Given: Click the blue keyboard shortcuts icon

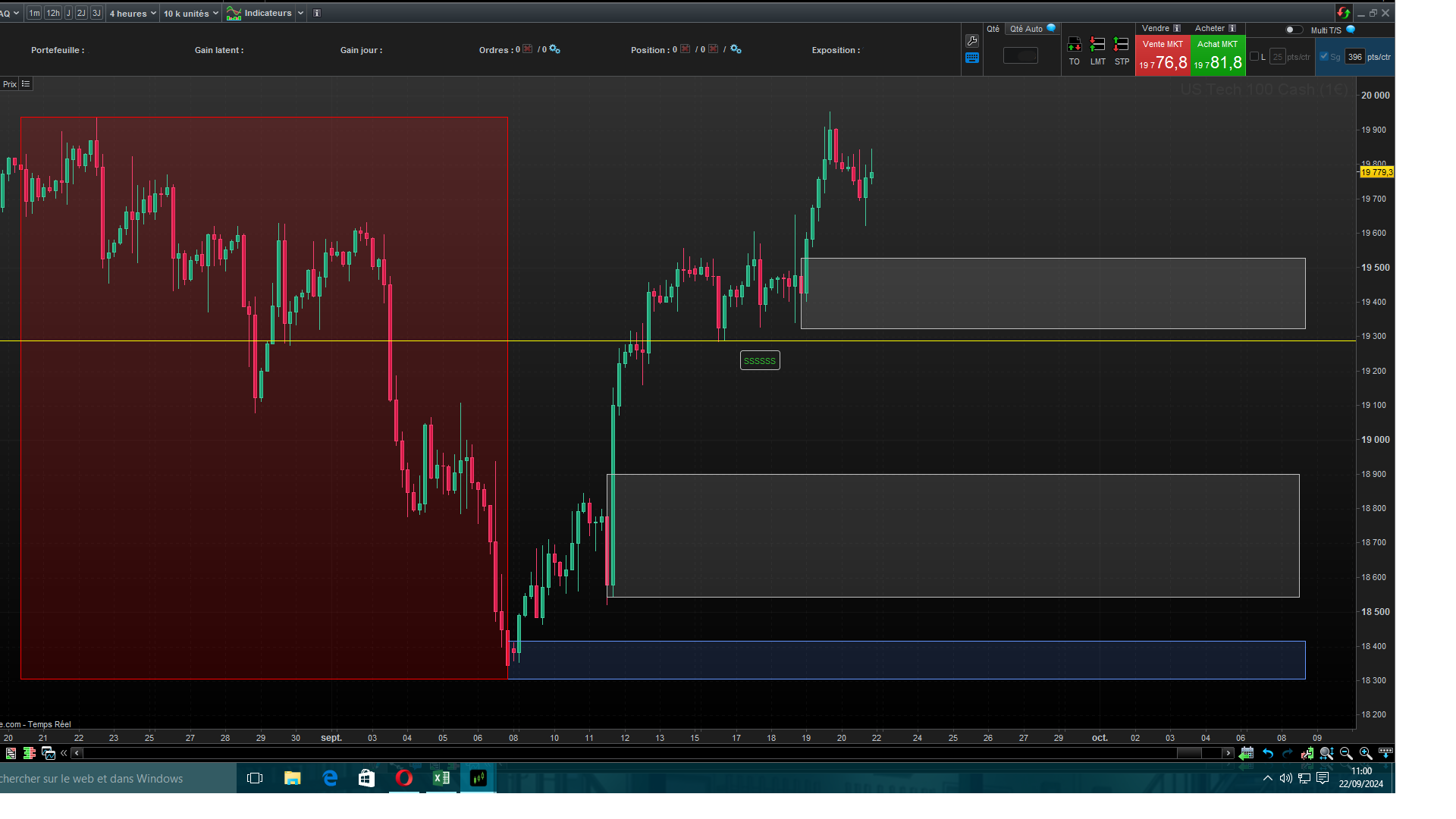Looking at the screenshot, I should (972, 58).
